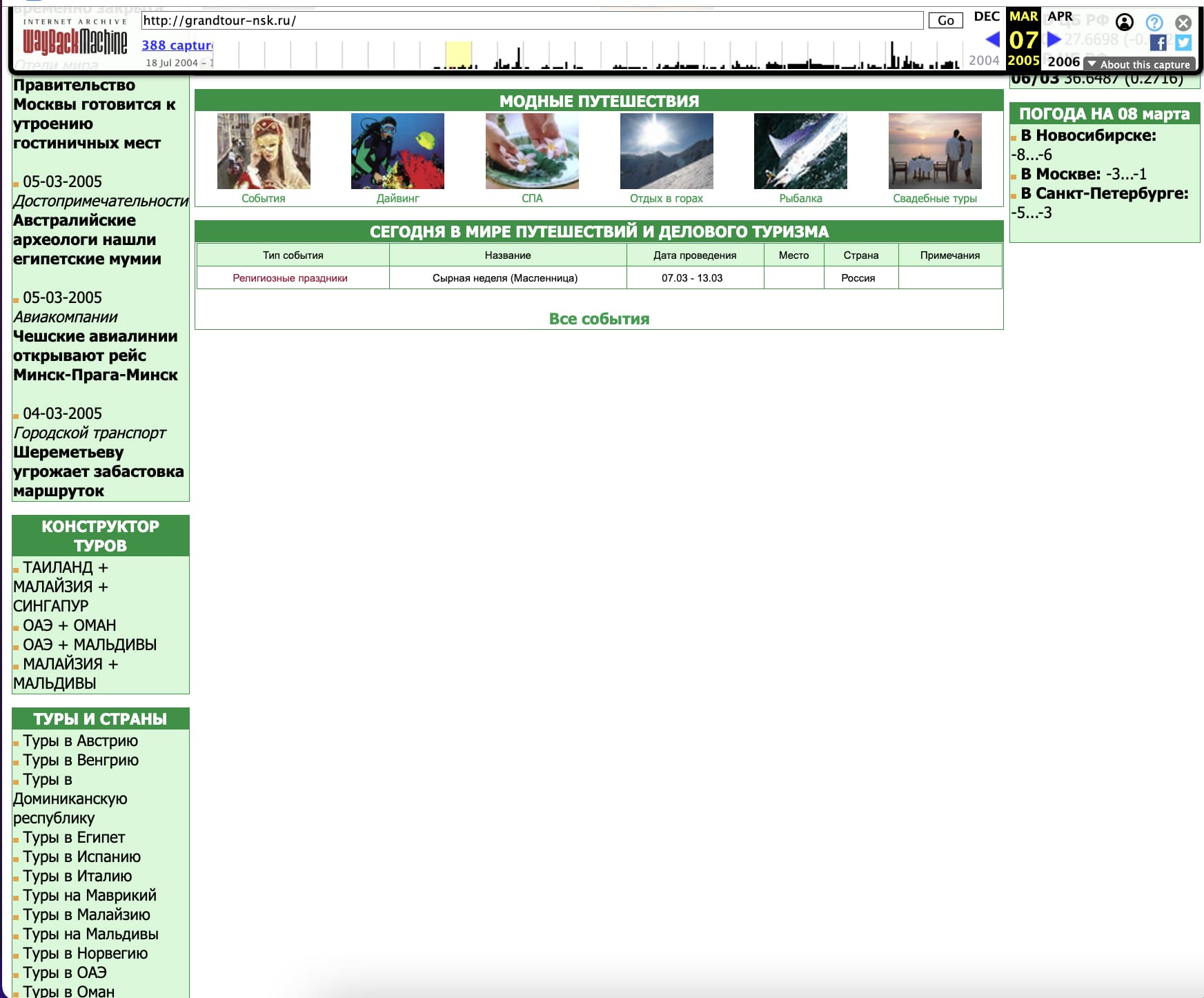This screenshot has height=998, width=1204.
Task: Click the 07.03 - 13.03 date cell
Action: pyautogui.click(x=695, y=278)
